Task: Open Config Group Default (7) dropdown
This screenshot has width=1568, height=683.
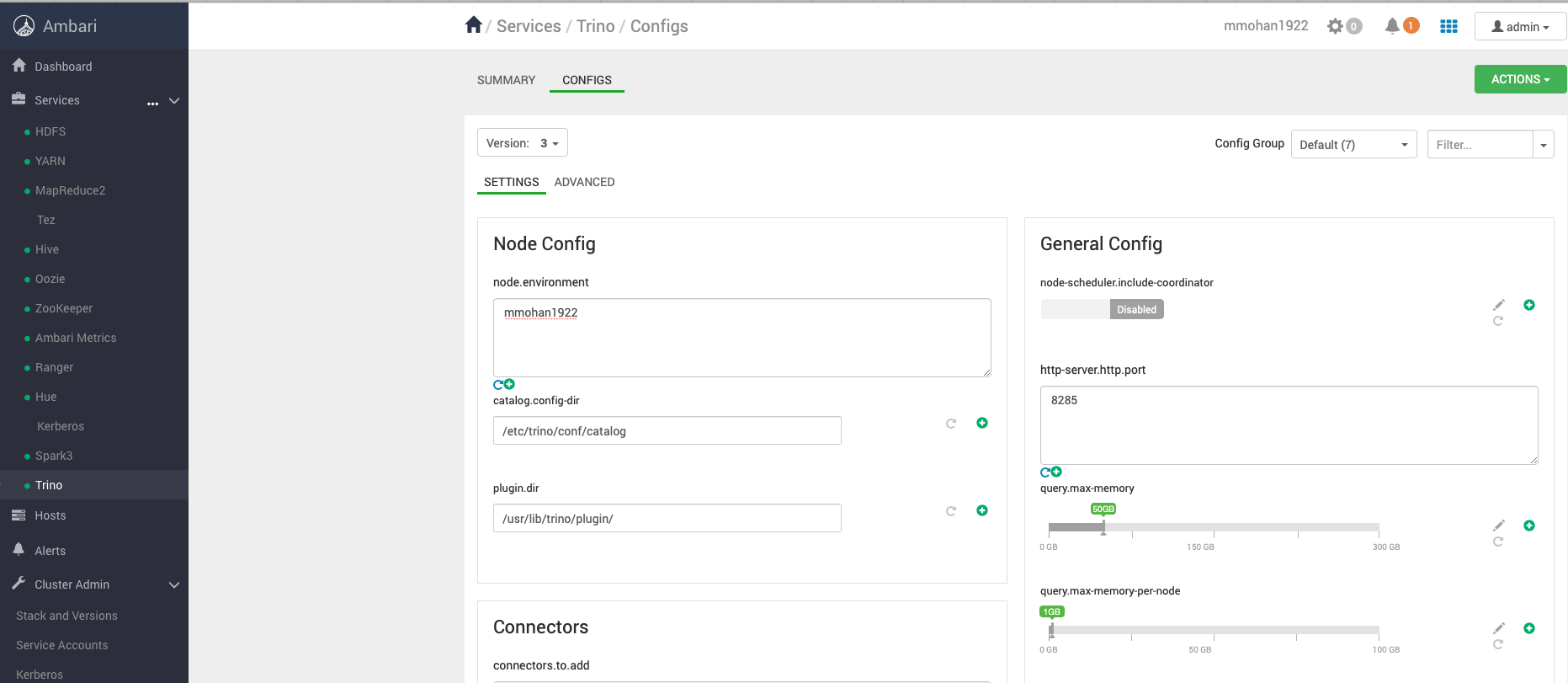Action: pos(1353,145)
